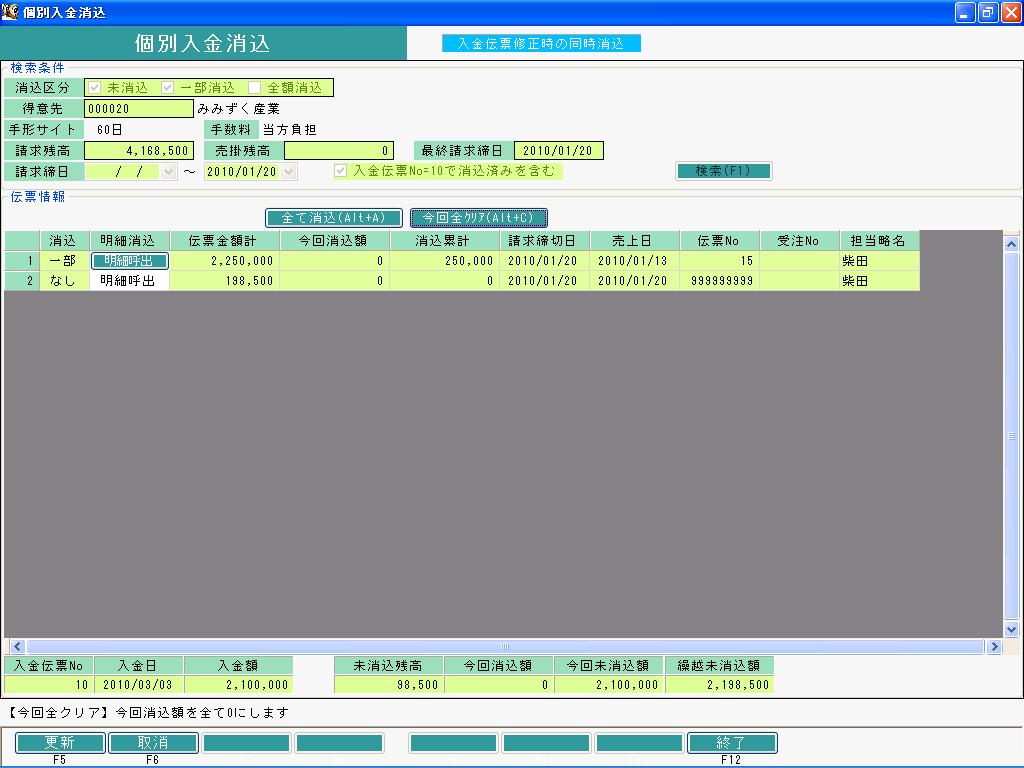Image resolution: width=1024 pixels, height=768 pixels.
Task: Open the 2010/01/20 end date dropdown
Action: click(289, 172)
